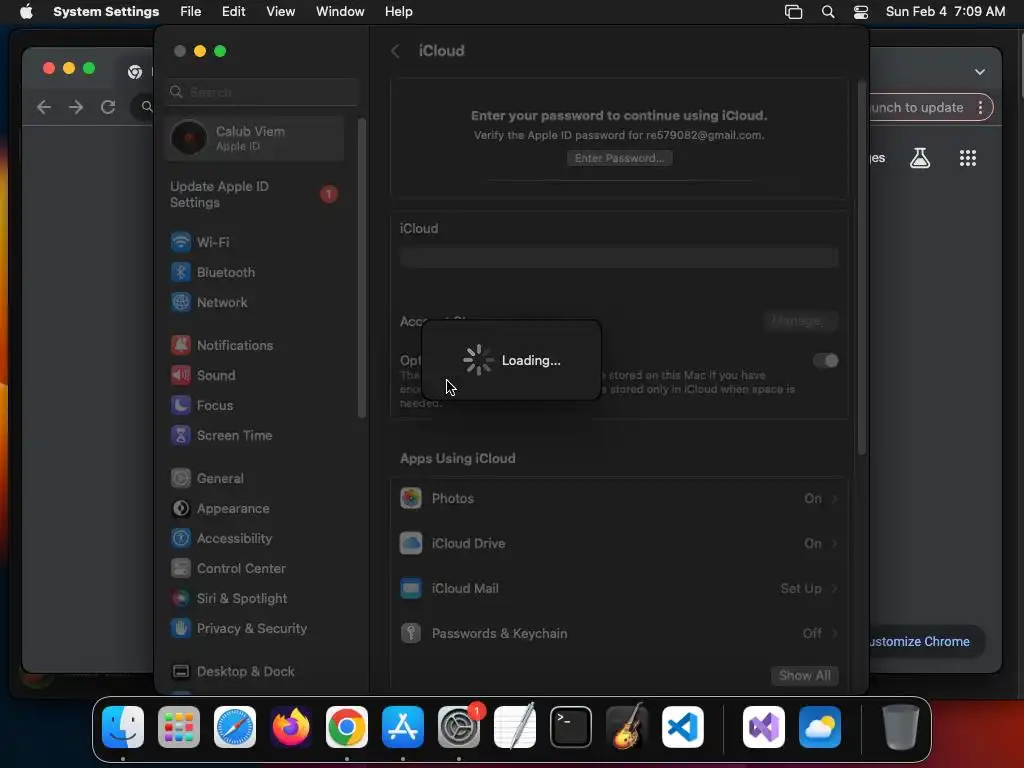The image size is (1024, 768).
Task: Go back from iCloud pane
Action: tap(395, 51)
